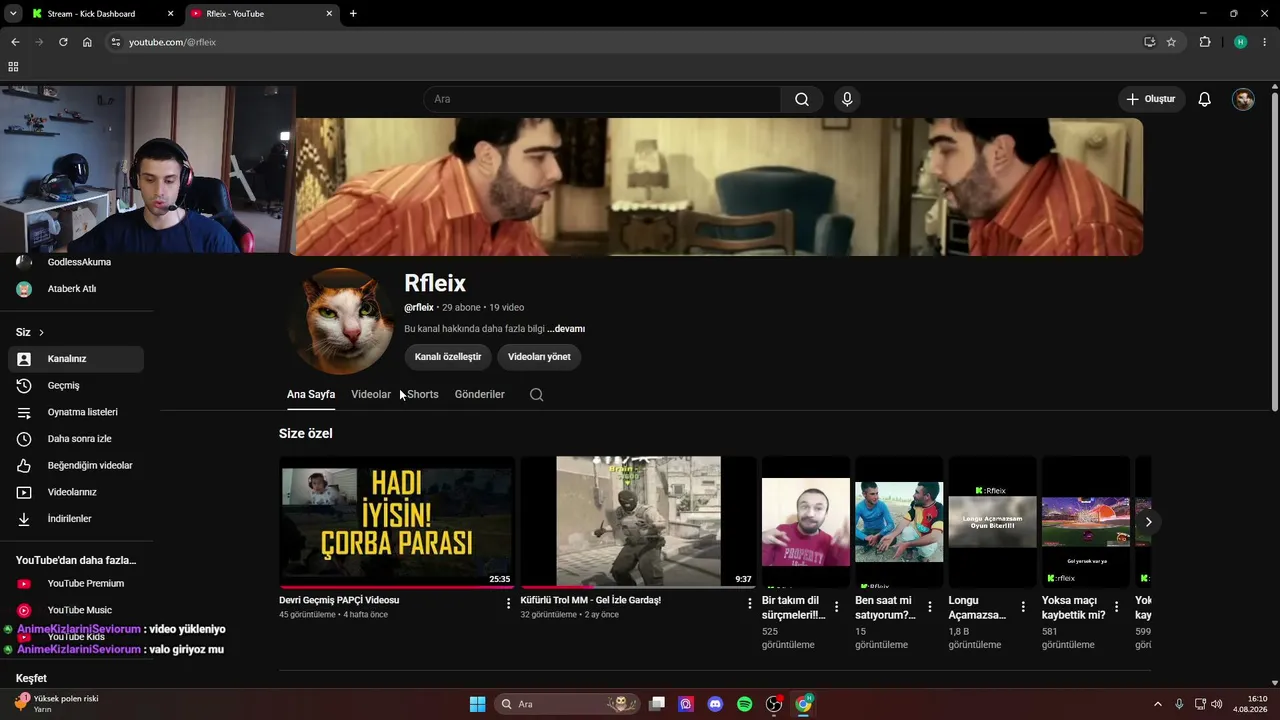Image resolution: width=1280 pixels, height=720 pixels.
Task: Open Daha sonra izle in sidebar
Action: (76, 439)
